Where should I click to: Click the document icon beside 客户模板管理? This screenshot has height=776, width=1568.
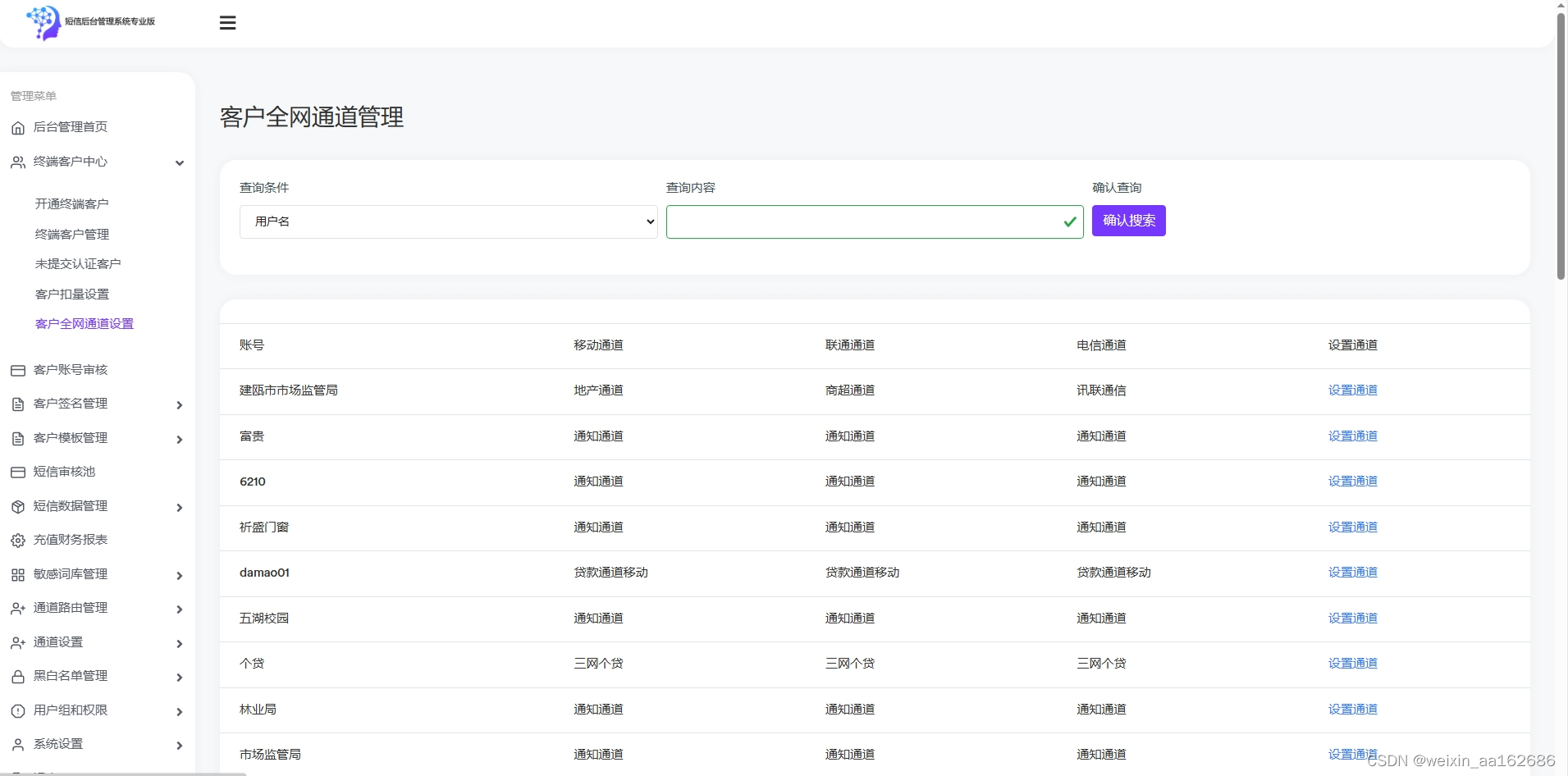[x=18, y=439]
